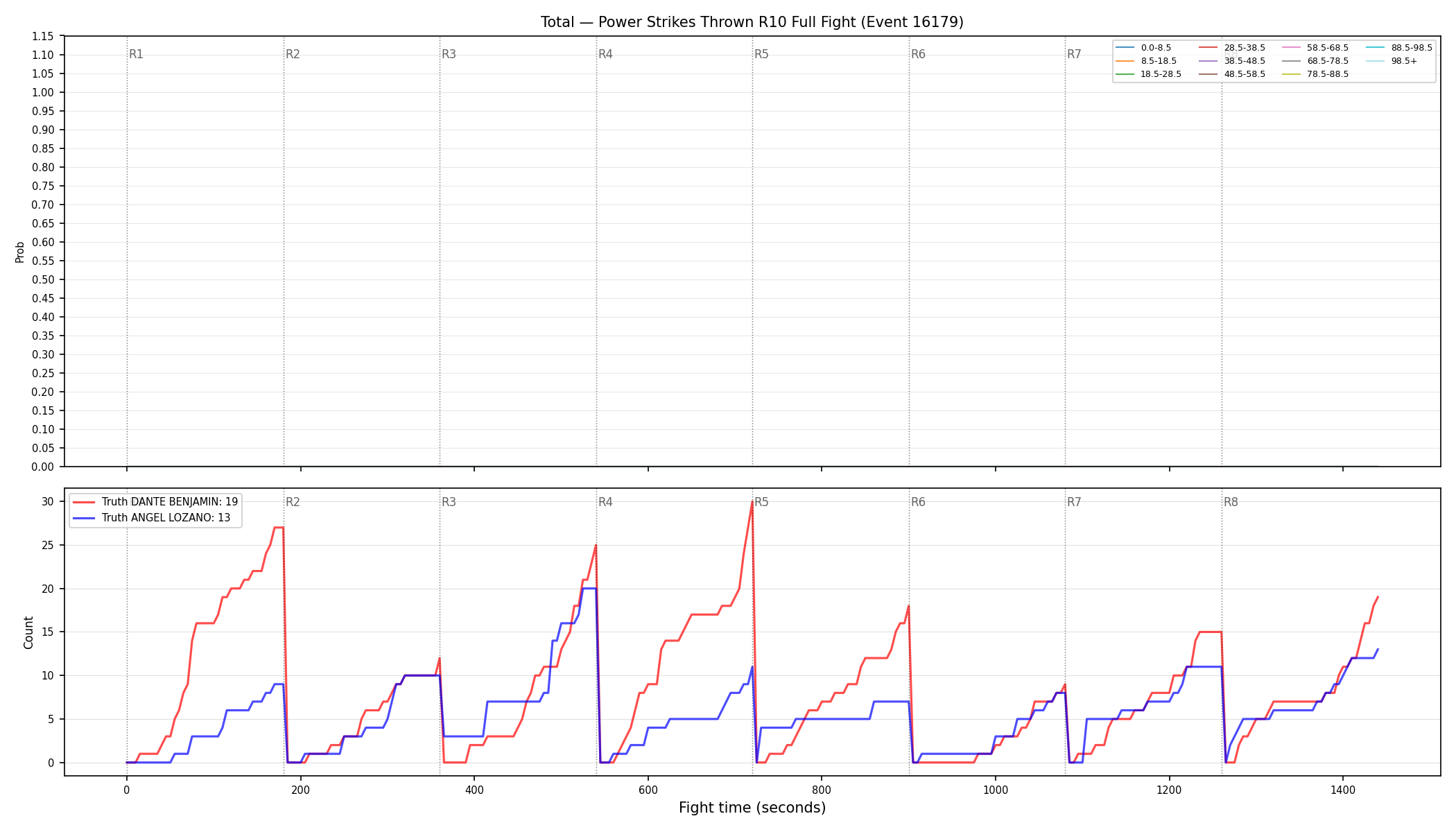This screenshot has height=832, width=1456.
Task: Click the '1.15' y-axis tick label
Action: click(43, 37)
